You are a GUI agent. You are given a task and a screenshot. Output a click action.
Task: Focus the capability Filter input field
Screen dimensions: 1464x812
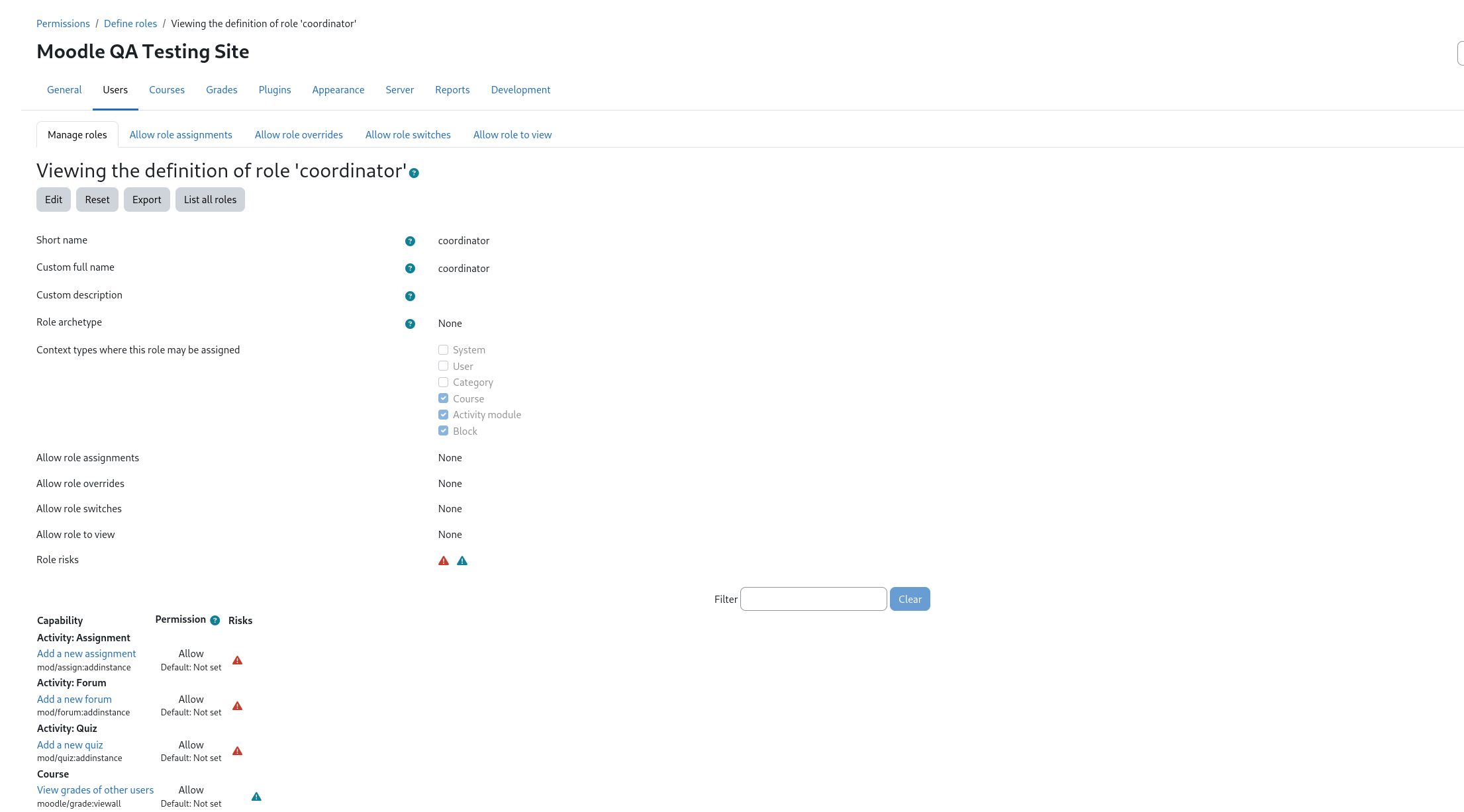[x=814, y=600]
